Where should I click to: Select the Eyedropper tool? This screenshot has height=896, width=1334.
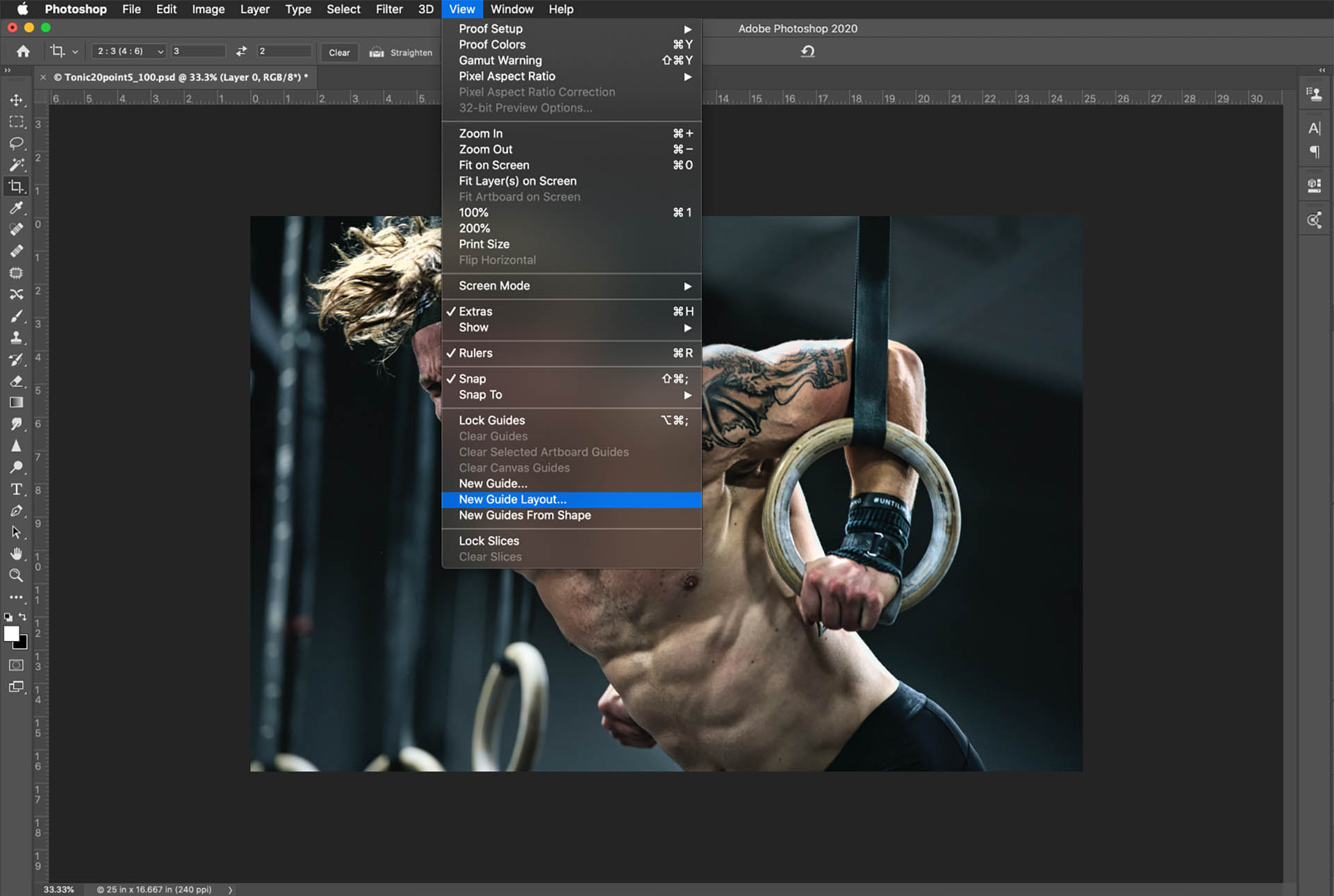coord(16,208)
